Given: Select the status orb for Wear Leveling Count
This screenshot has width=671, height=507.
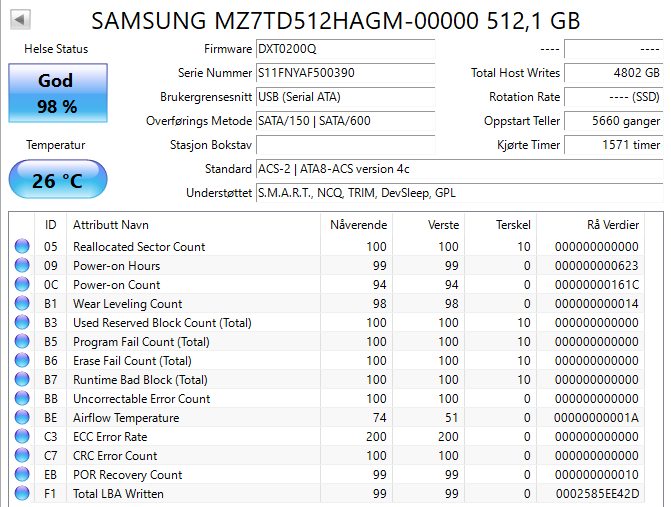Looking at the screenshot, I should (22, 303).
